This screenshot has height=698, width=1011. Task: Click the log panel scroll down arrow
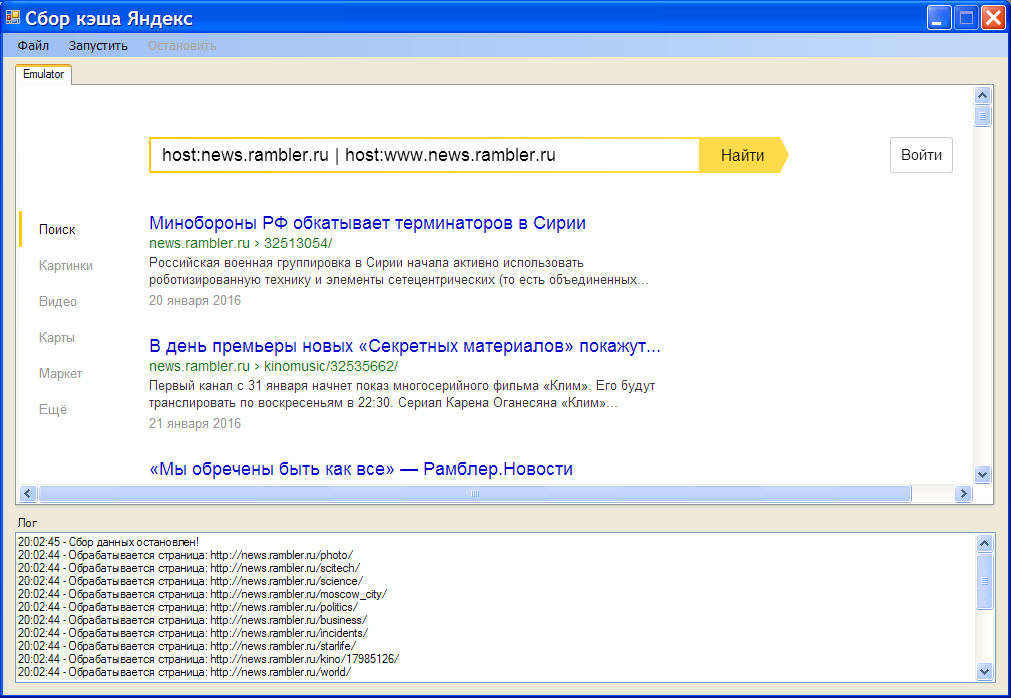click(x=984, y=671)
